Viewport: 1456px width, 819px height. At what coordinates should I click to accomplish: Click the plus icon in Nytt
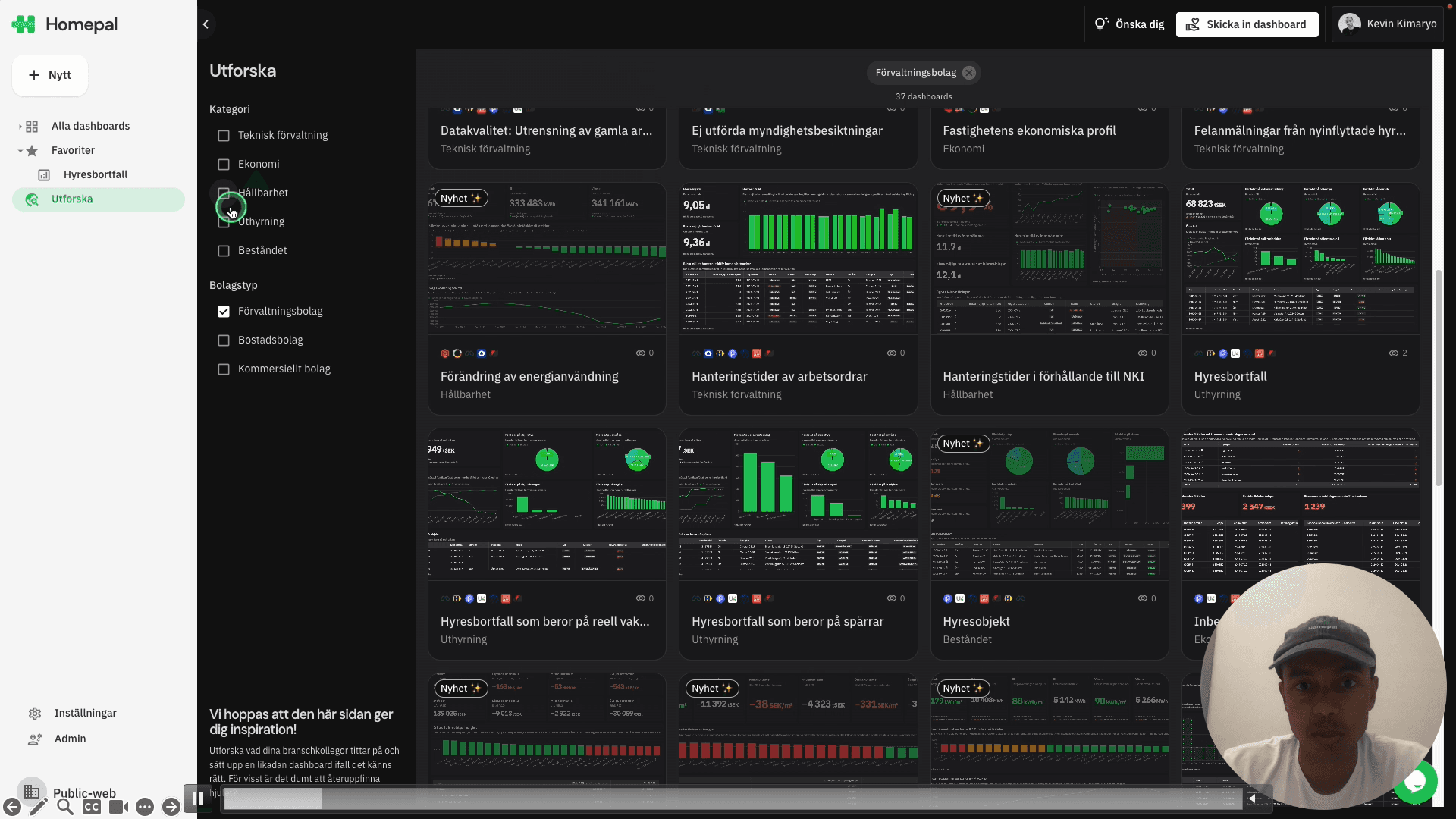pos(34,75)
